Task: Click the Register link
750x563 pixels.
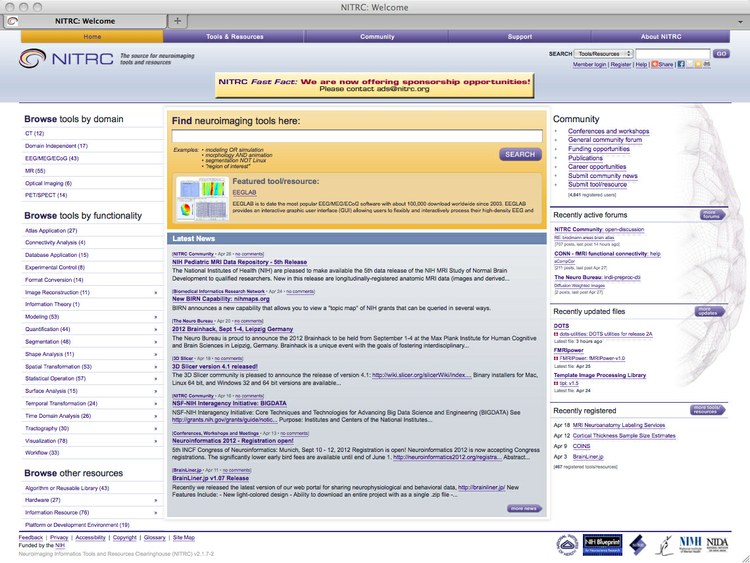Action: [x=620, y=65]
